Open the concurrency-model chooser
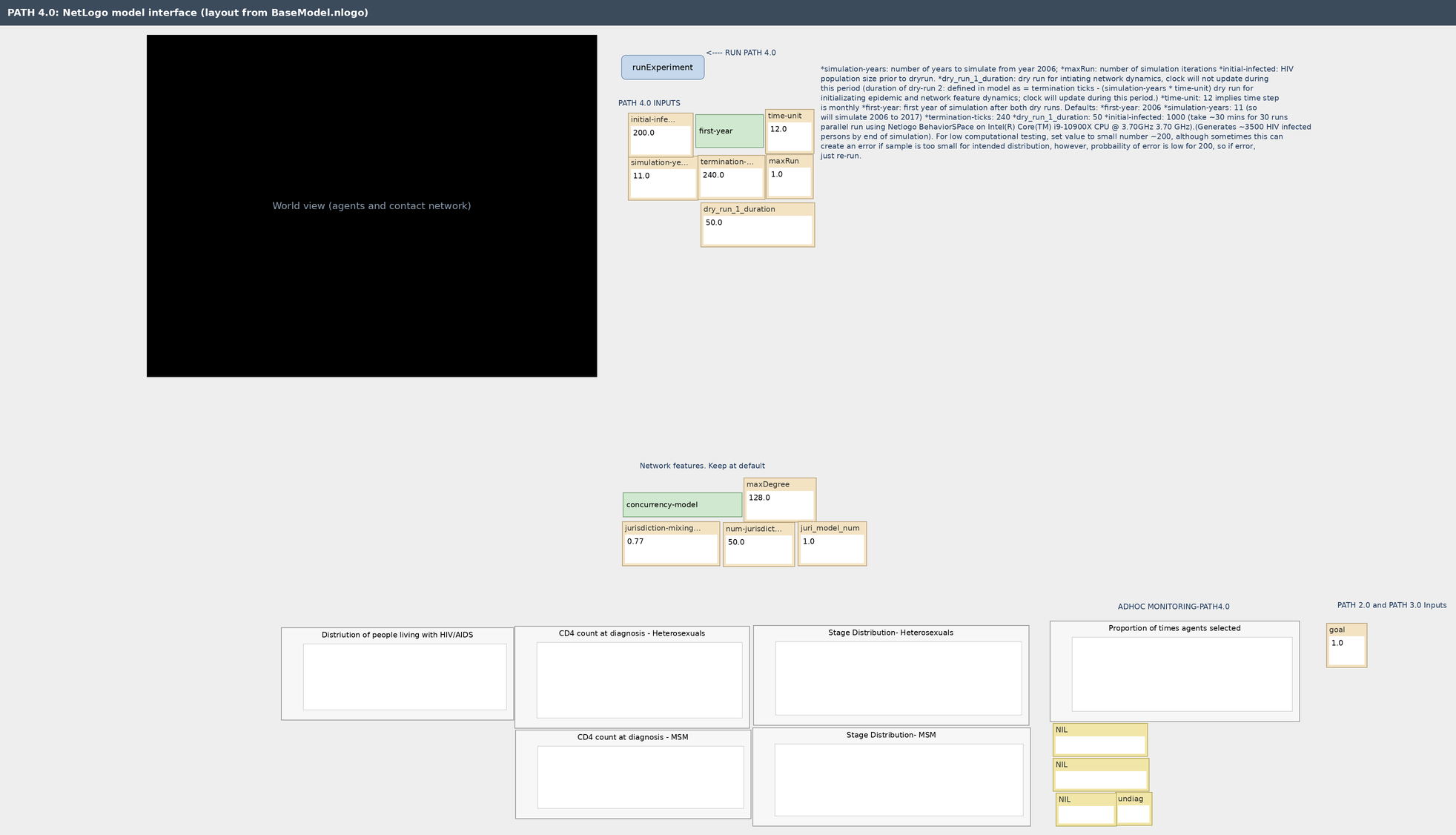Screen dimensions: 1456x835 coord(682,505)
